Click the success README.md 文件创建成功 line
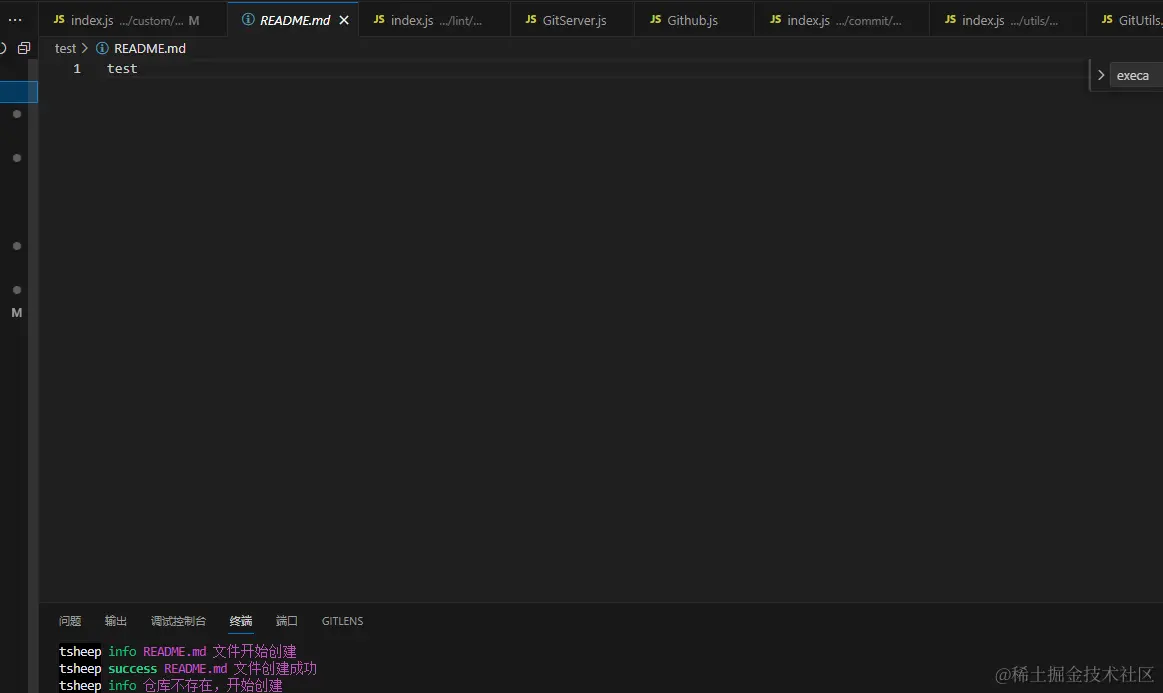This screenshot has width=1163, height=693. [x=188, y=669]
